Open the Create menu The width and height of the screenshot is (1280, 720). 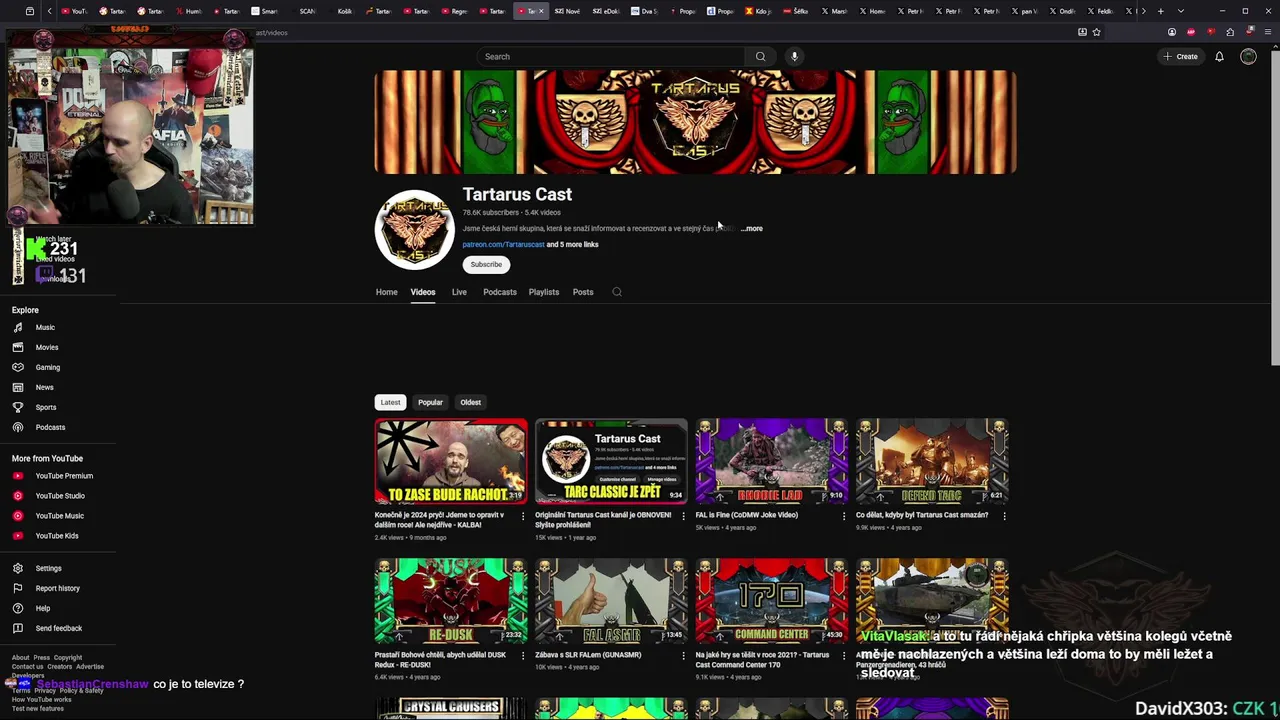(x=1180, y=56)
